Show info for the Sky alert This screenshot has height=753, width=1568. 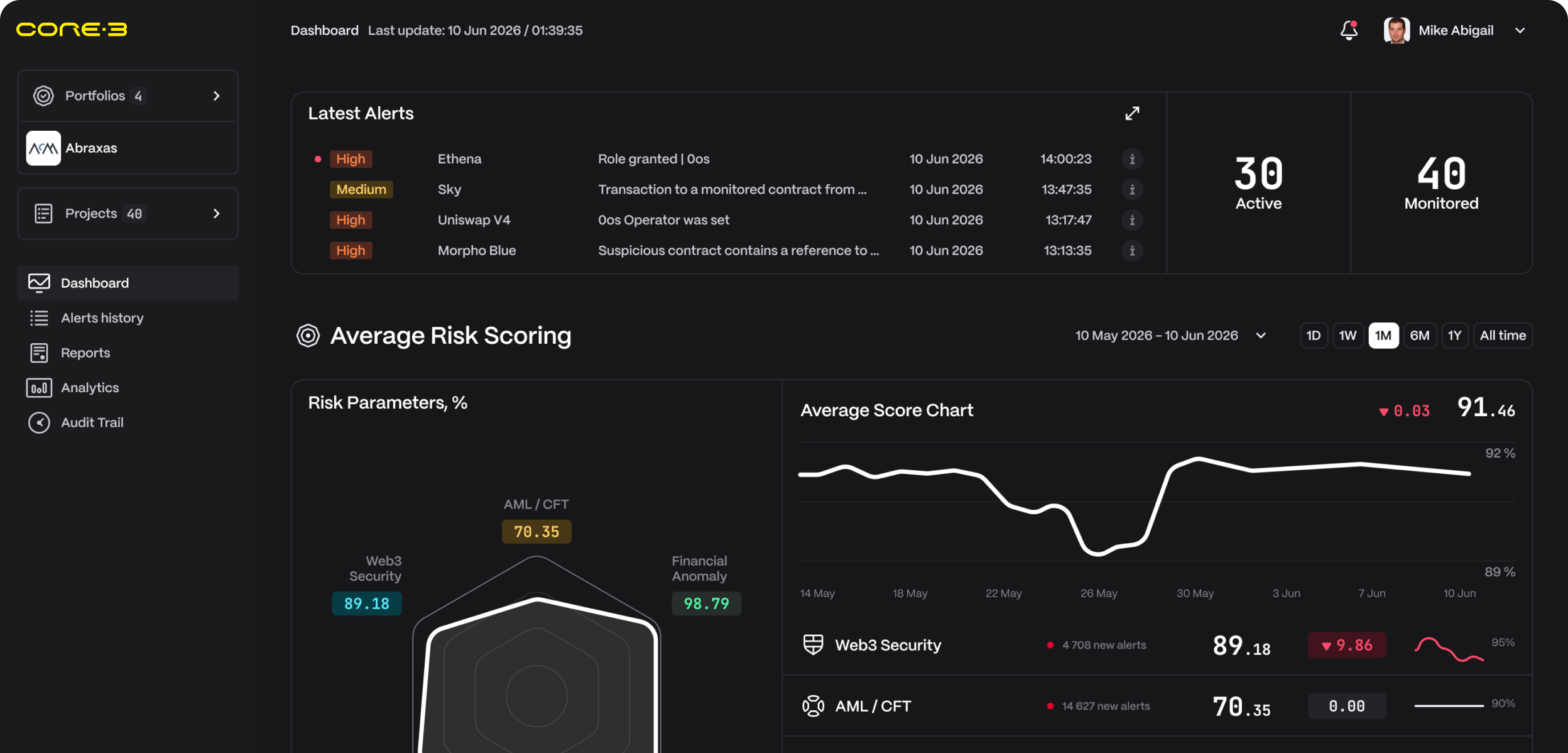pyautogui.click(x=1132, y=189)
